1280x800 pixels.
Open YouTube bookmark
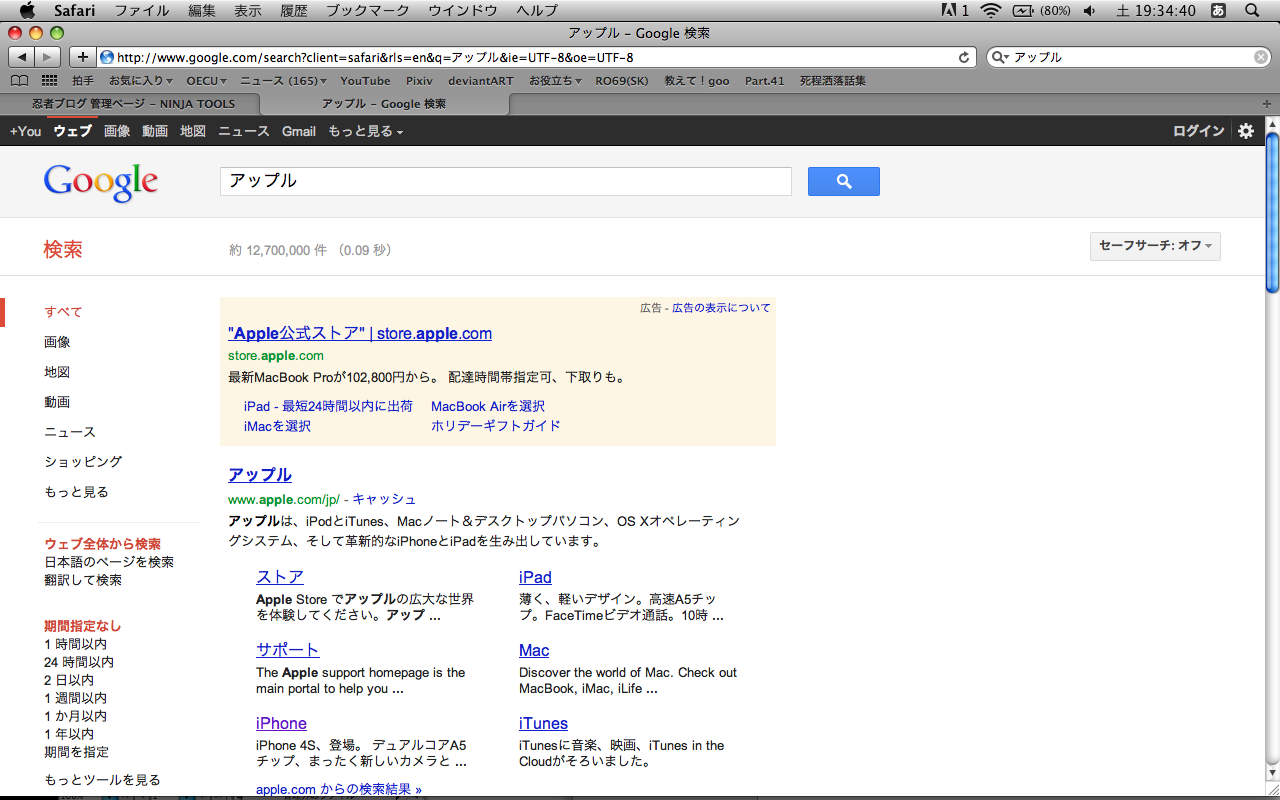click(365, 81)
